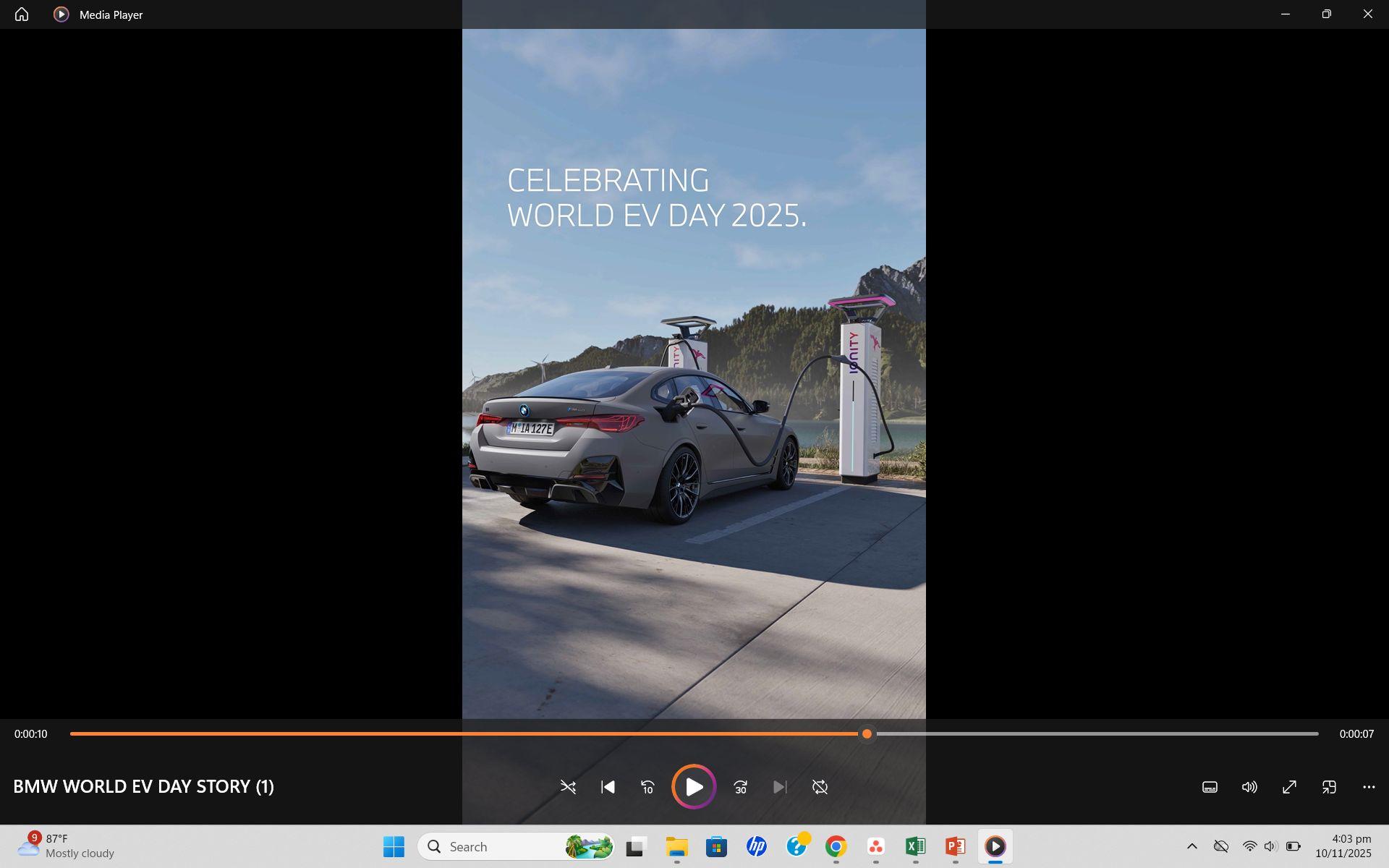Toggle repeat mode off or on
Image resolution: width=1389 pixels, height=868 pixels.
pyautogui.click(x=820, y=787)
